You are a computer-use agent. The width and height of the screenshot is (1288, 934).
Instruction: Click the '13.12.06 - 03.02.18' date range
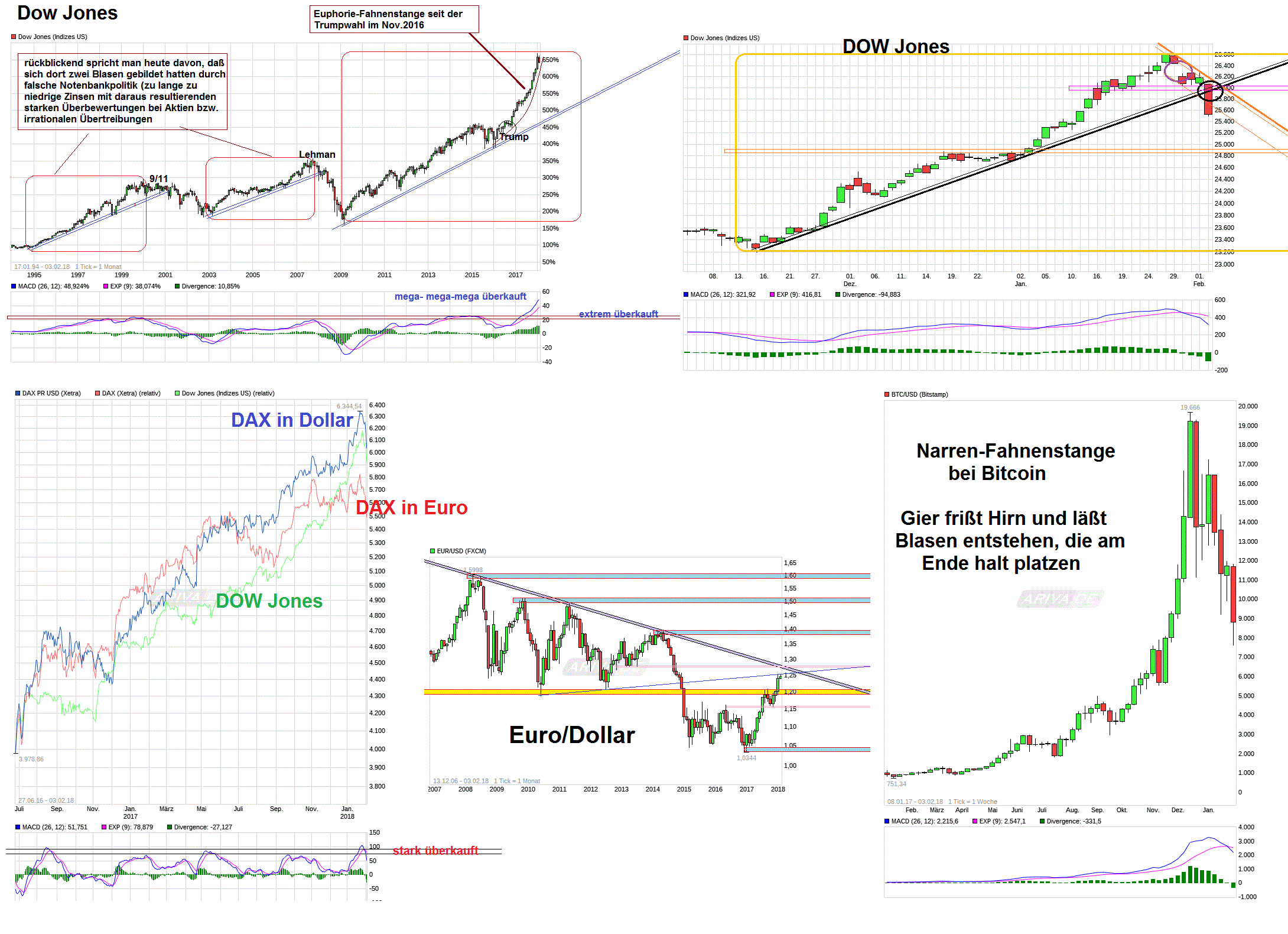point(461,781)
